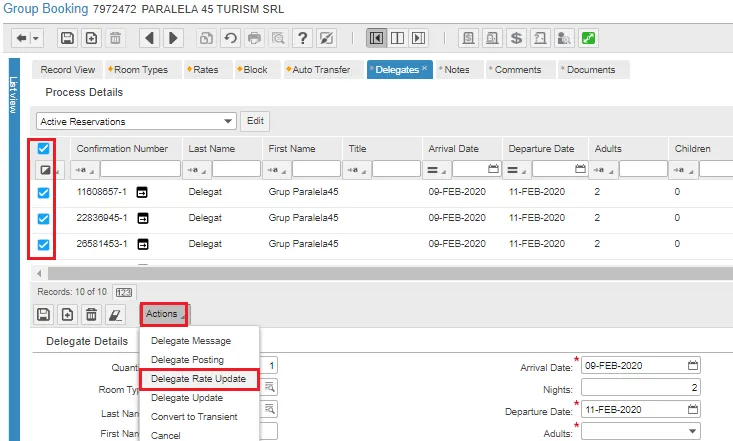
Task: Open calendar of Arrival Date detail field
Action: (693, 365)
